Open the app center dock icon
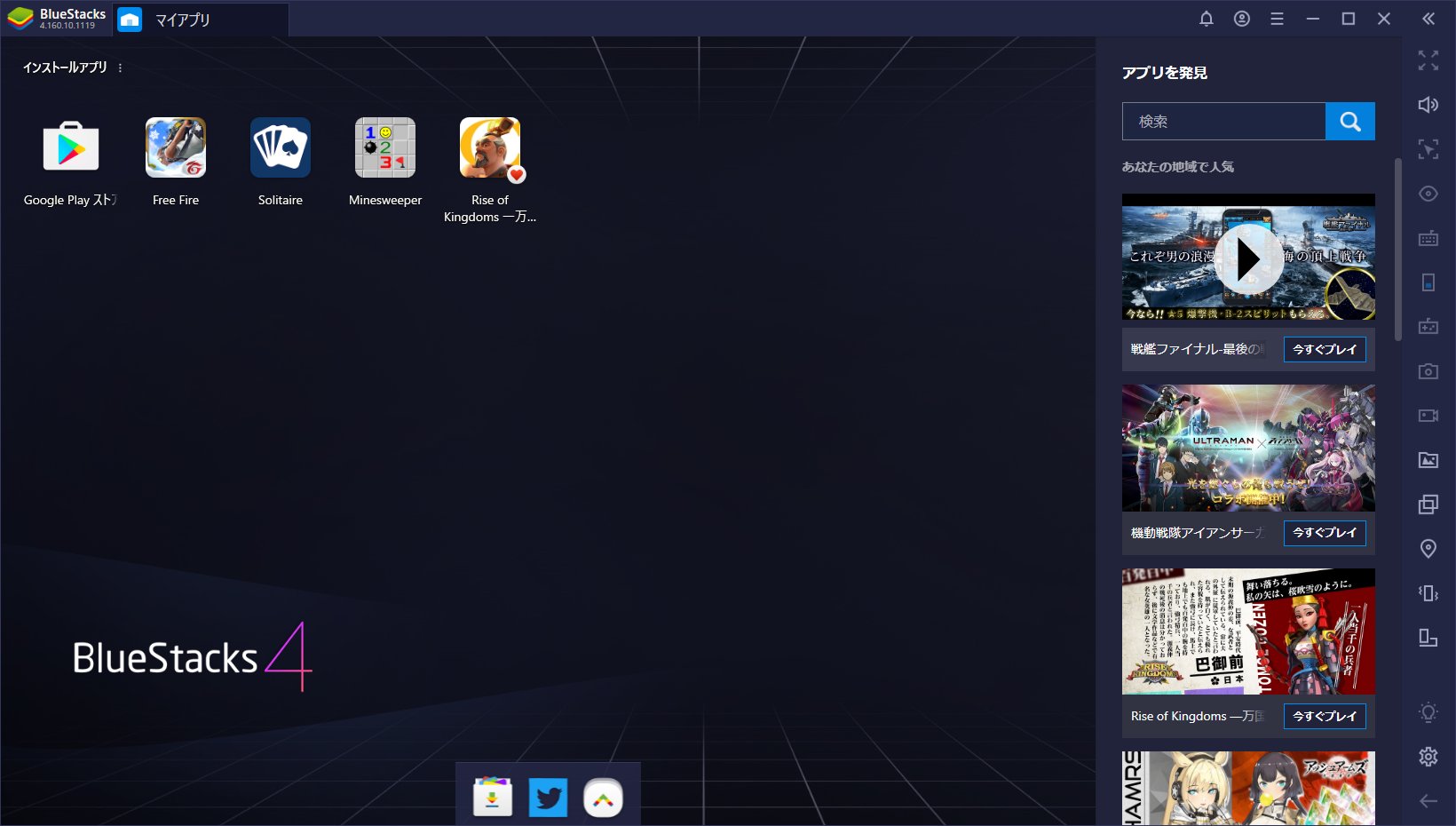Image resolution: width=1456 pixels, height=826 pixels. click(493, 798)
